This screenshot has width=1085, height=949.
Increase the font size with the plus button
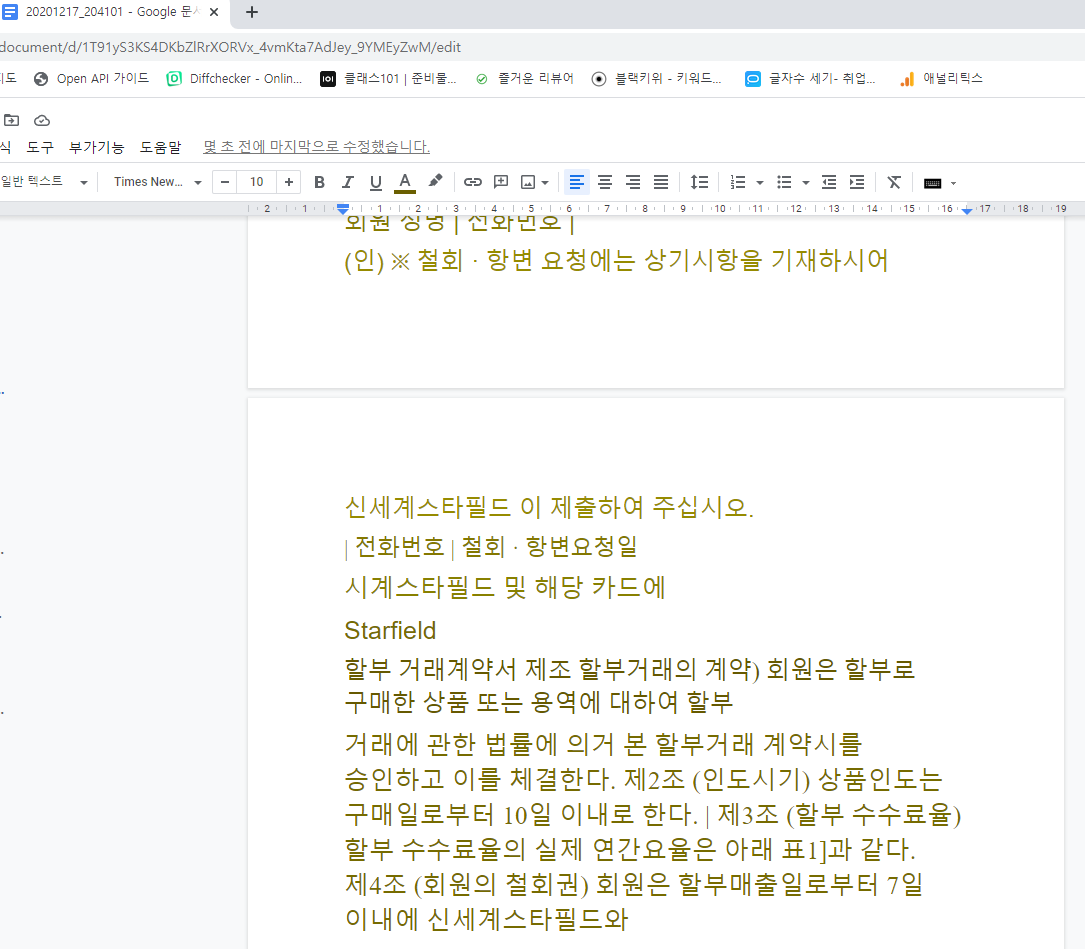[x=289, y=182]
